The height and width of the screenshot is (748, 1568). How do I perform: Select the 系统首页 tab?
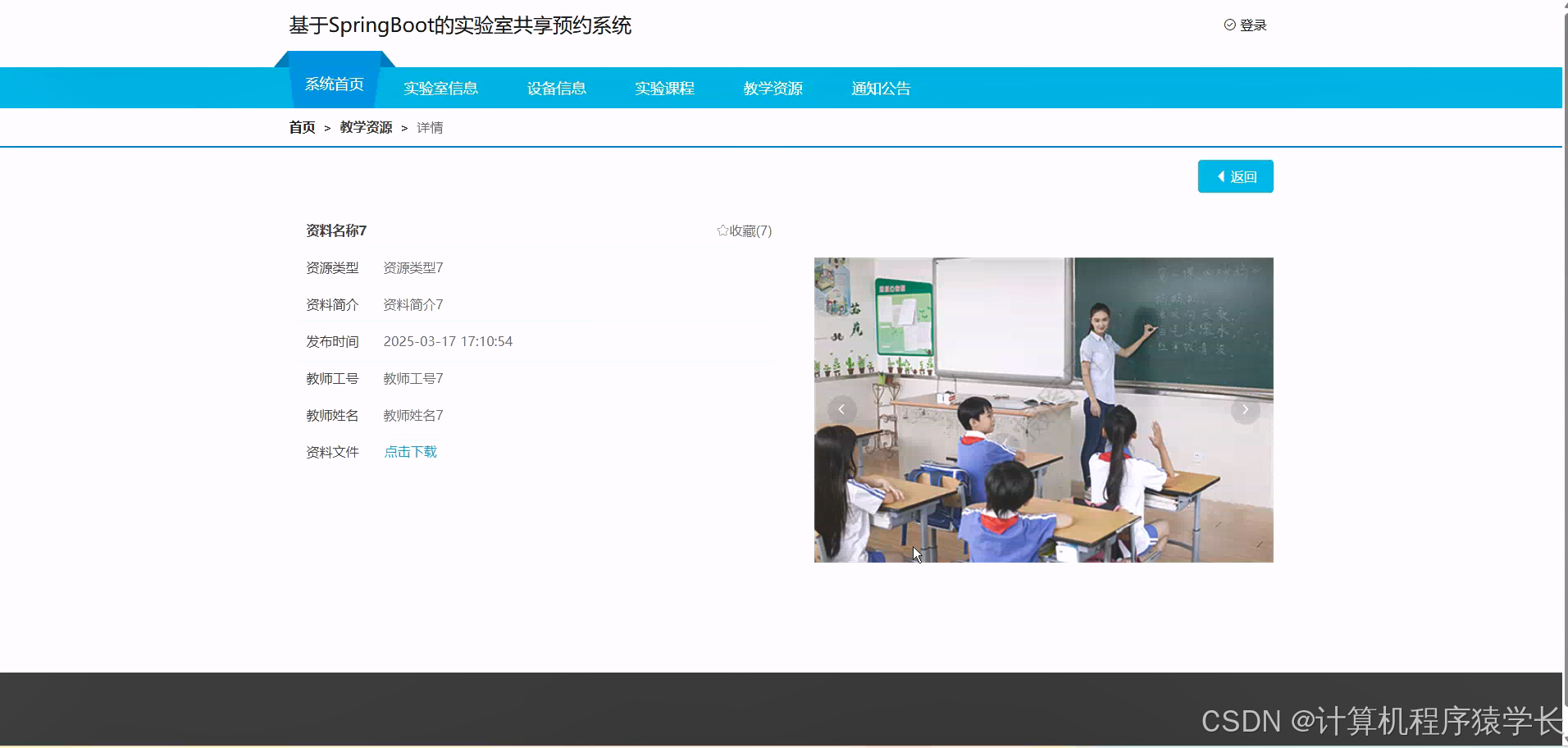coord(334,83)
